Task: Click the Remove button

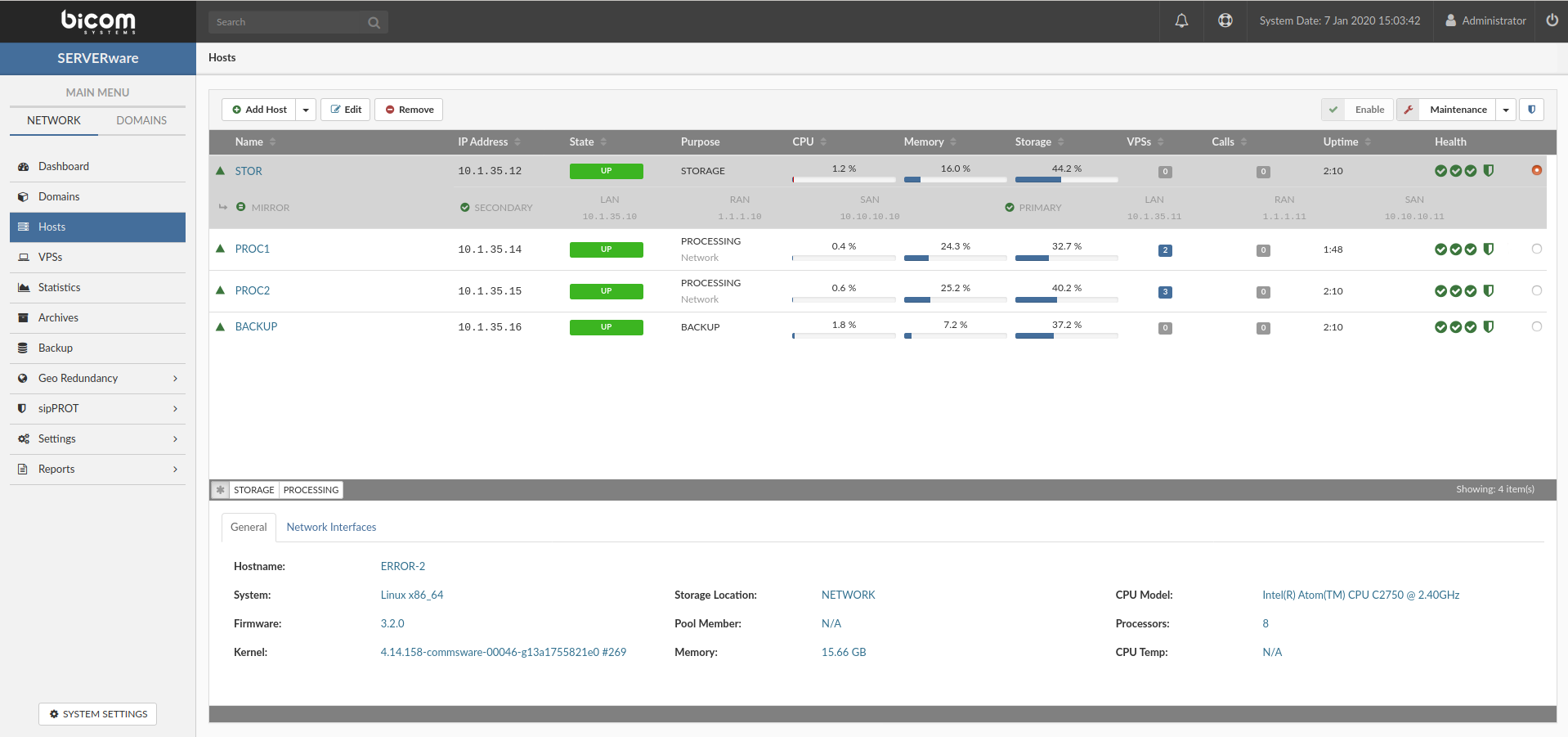Action: 409,110
